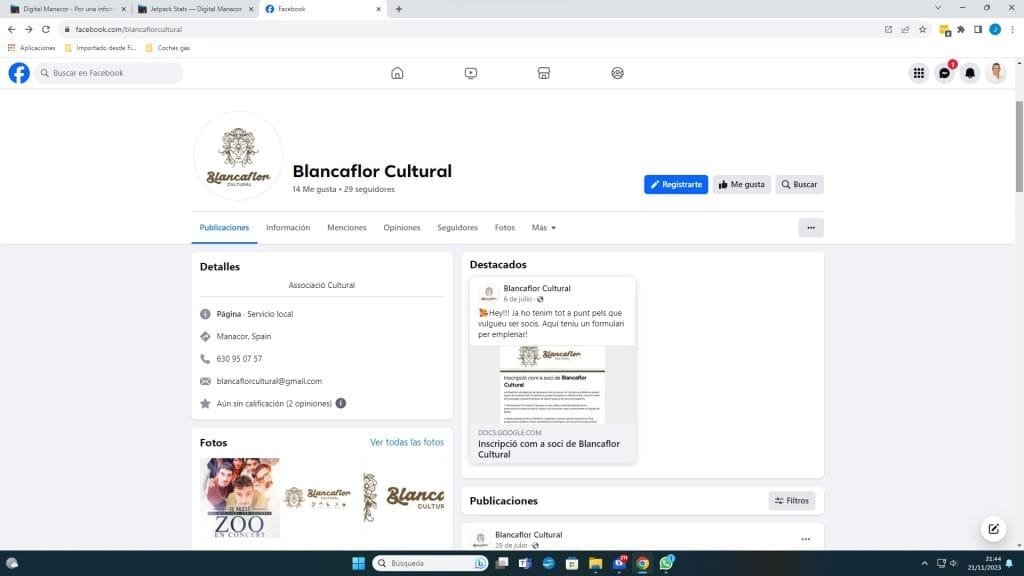The width and height of the screenshot is (1024, 576).
Task: Switch to the Fotos tab
Action: [504, 228]
